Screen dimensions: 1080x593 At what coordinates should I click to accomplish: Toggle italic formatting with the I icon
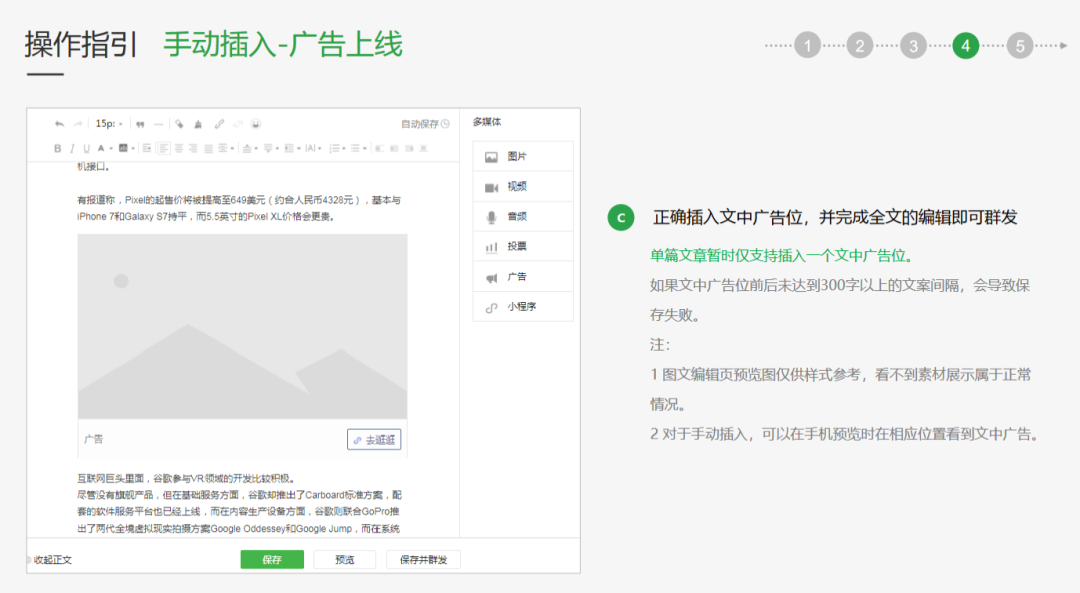(72, 148)
